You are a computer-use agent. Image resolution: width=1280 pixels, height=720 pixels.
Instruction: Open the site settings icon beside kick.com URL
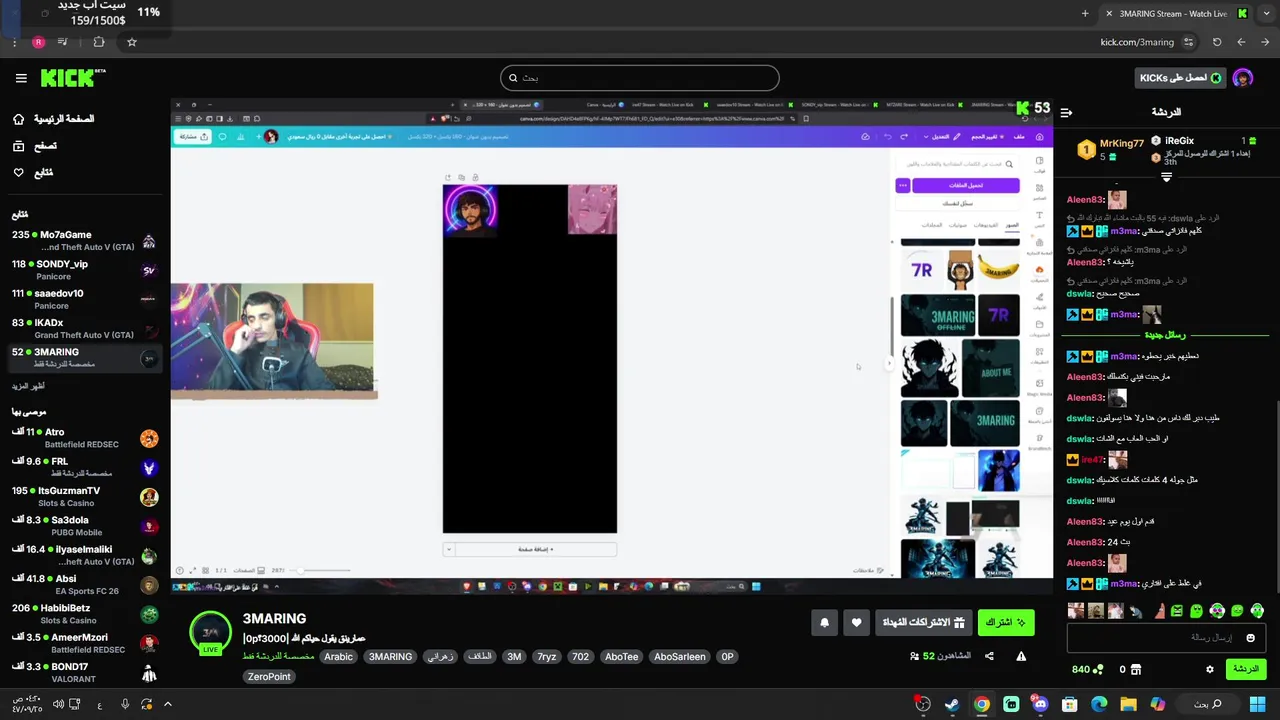pos(1188,42)
